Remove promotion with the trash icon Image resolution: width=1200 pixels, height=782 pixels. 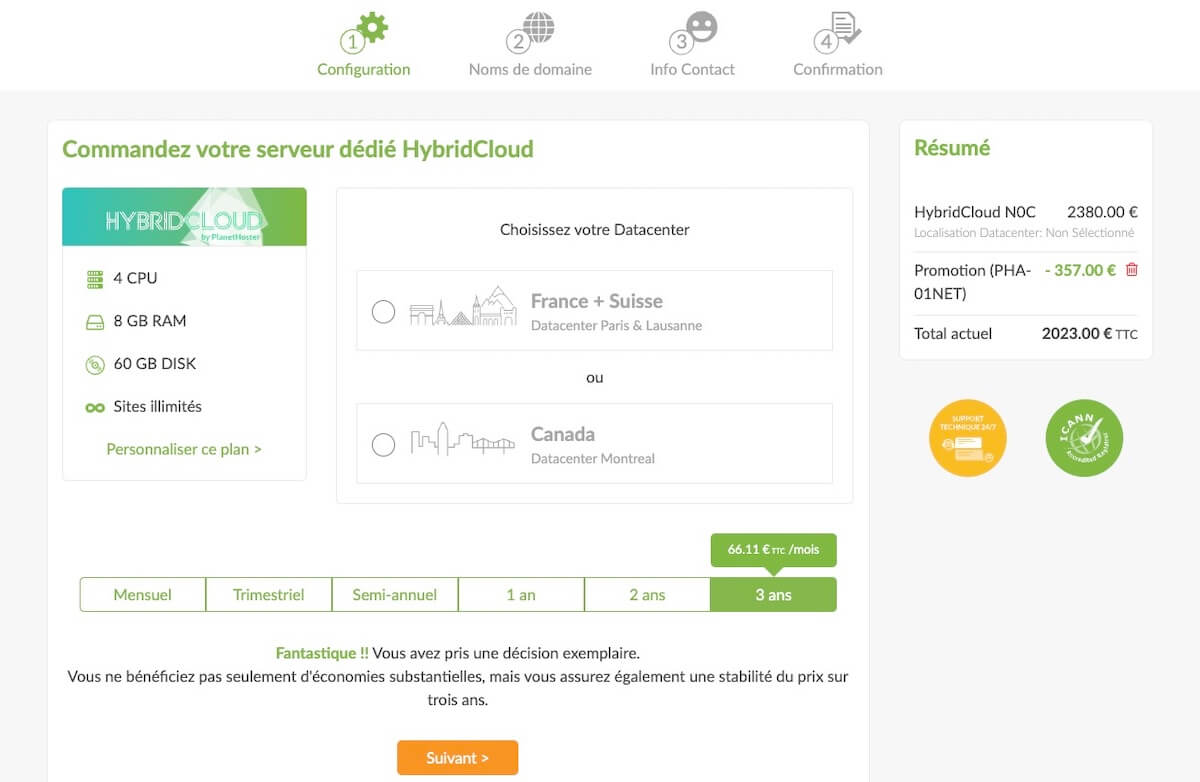[x=1132, y=270]
